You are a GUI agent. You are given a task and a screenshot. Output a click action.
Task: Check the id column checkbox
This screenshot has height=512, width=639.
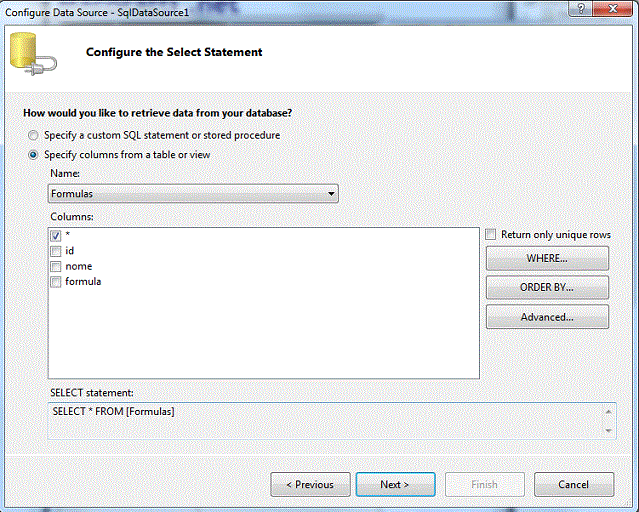56,251
